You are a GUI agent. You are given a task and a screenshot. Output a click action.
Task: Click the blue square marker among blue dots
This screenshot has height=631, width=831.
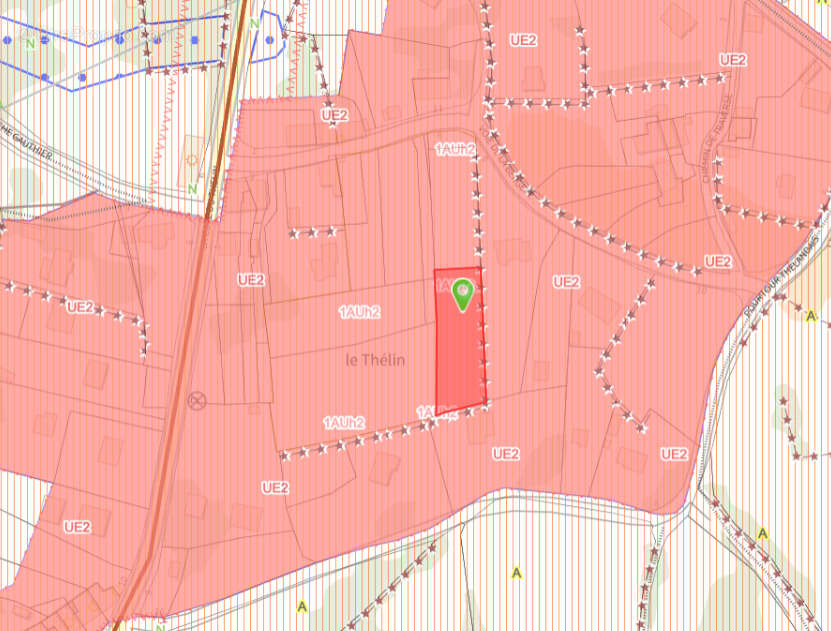pyautogui.click(x=195, y=40)
